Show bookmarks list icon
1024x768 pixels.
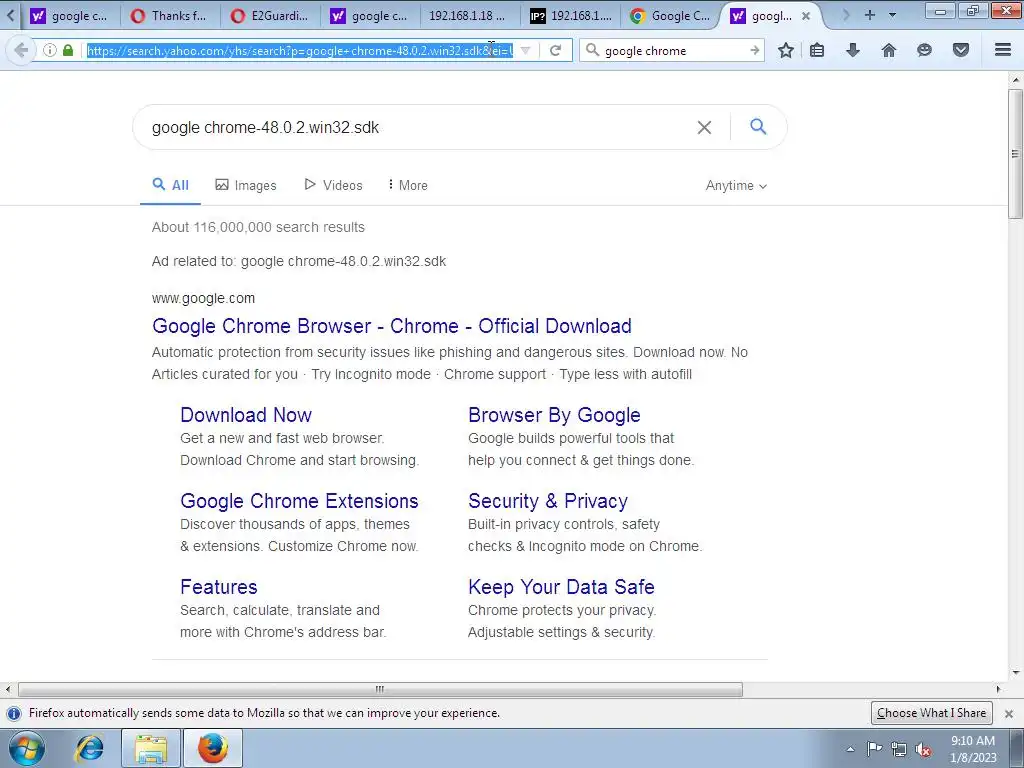point(817,50)
